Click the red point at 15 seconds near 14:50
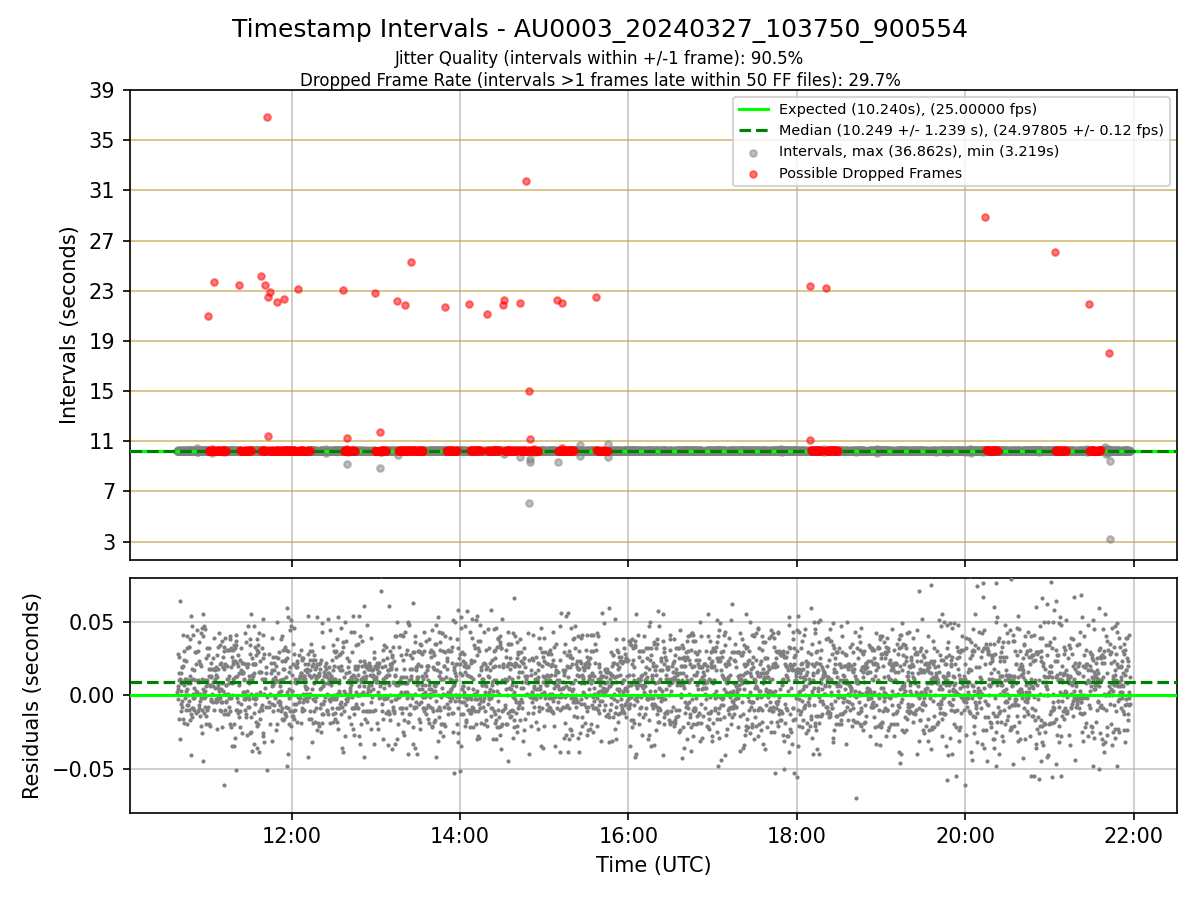The width and height of the screenshot is (1200, 900). [x=529, y=391]
